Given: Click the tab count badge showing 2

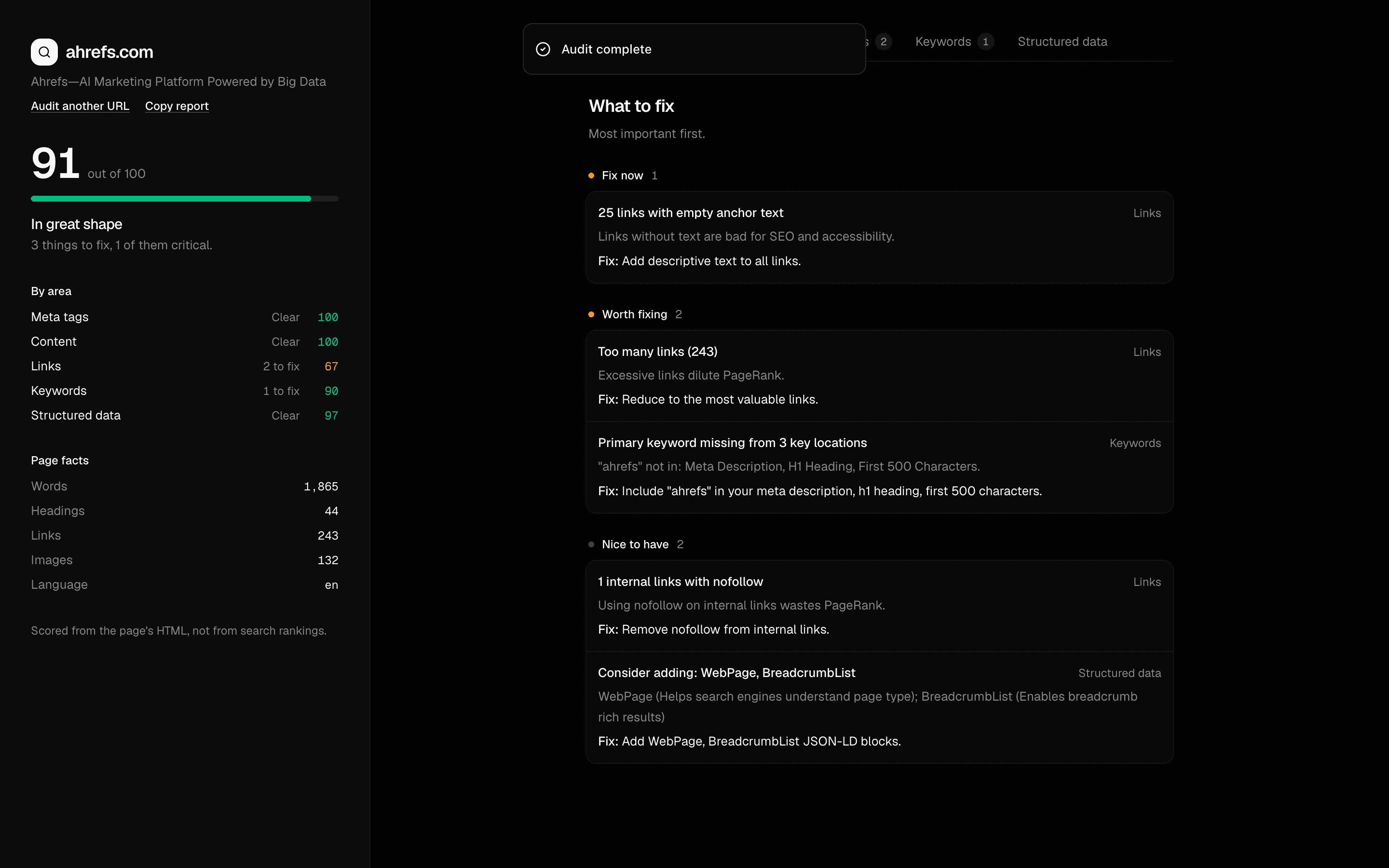Looking at the screenshot, I should pos(884,42).
